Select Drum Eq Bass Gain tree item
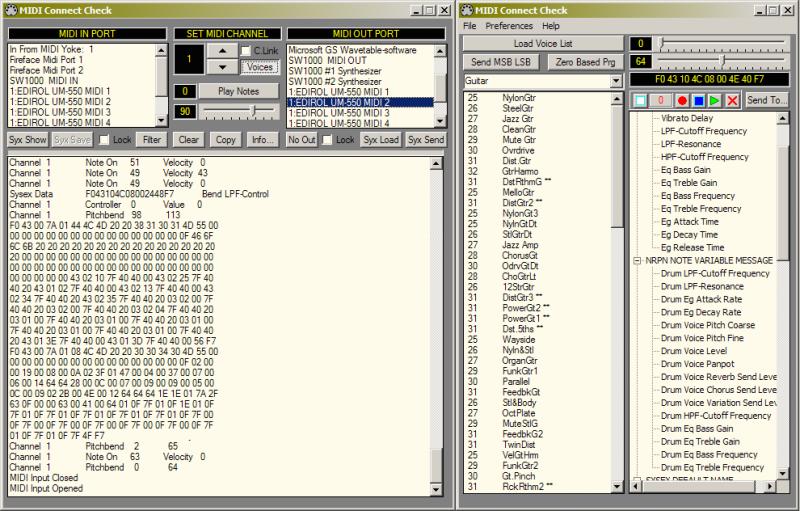The image size is (800, 511). click(697, 429)
